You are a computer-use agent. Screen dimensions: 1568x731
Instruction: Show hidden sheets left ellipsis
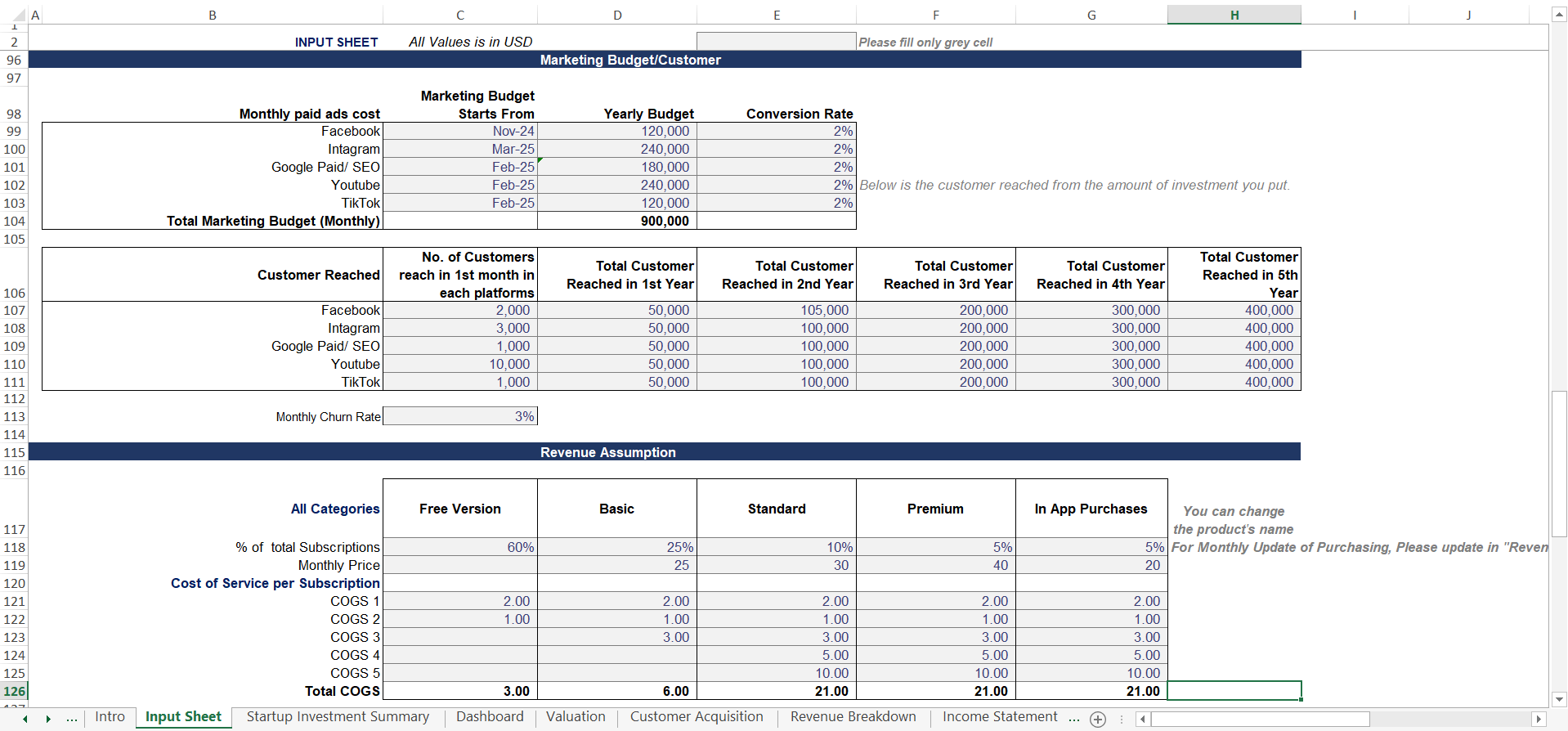click(x=72, y=719)
